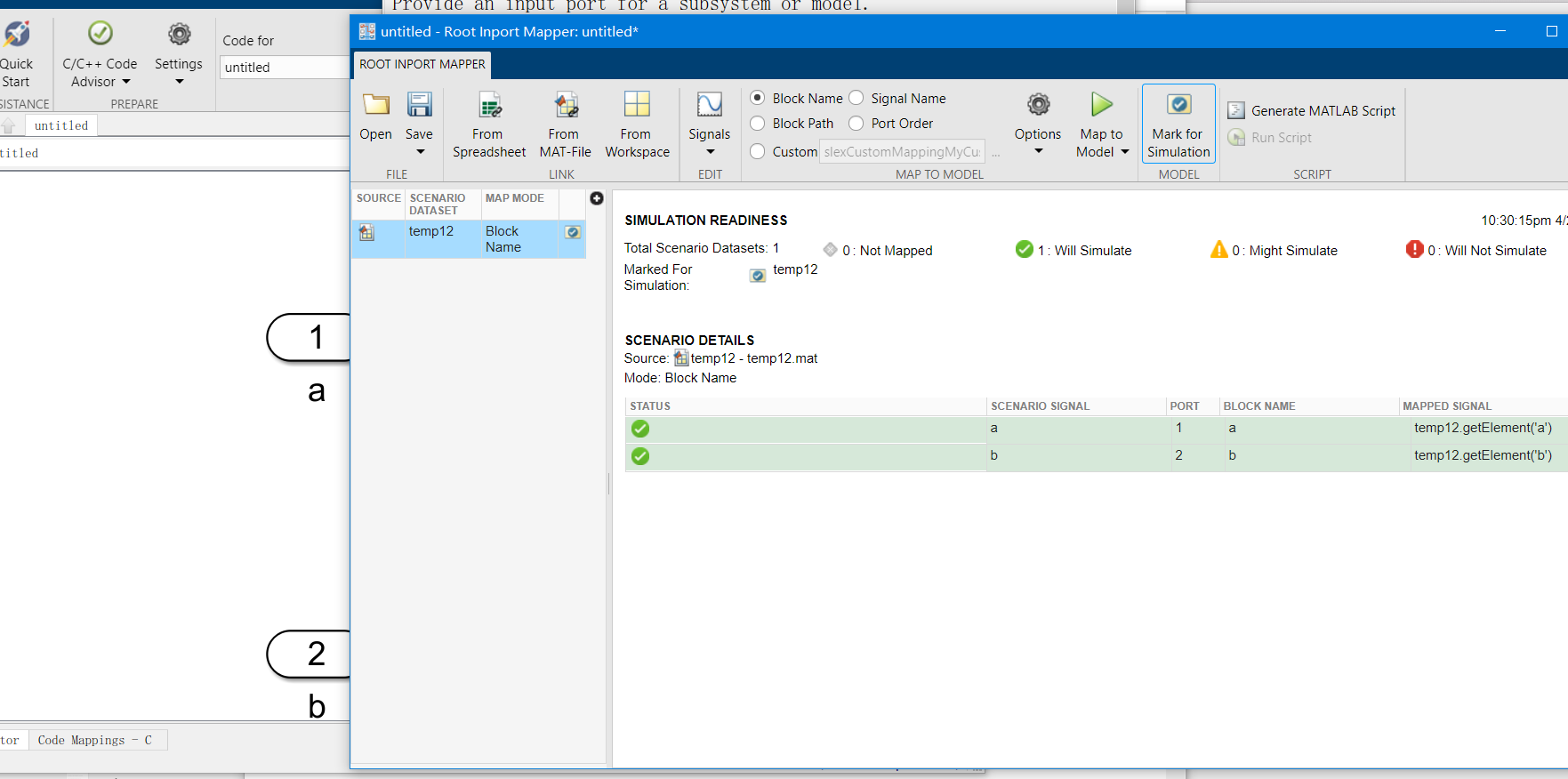
Task: Toggle Mark for Simulation button
Action: tap(1178, 124)
